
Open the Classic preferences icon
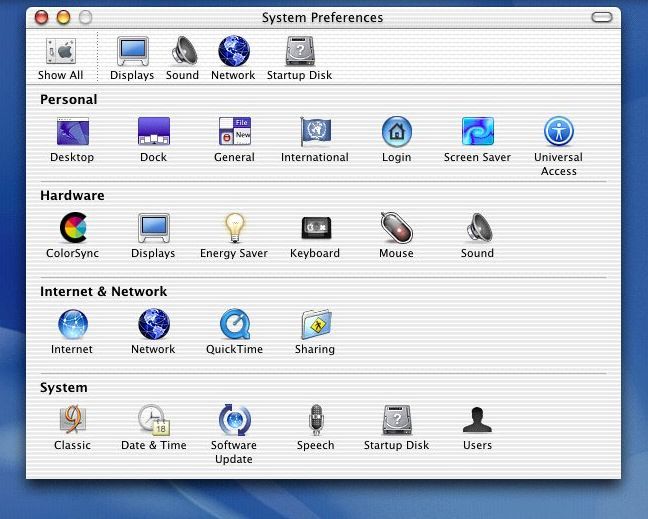(73, 420)
